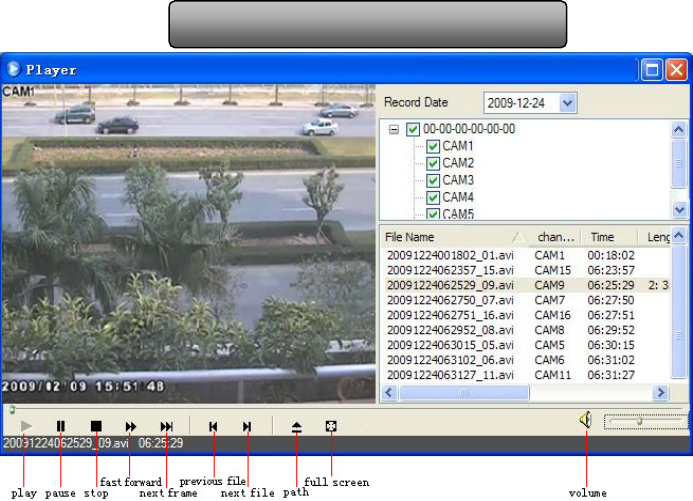693x501 pixels.
Task: Open the Record Date dropdown
Action: [x=567, y=103]
